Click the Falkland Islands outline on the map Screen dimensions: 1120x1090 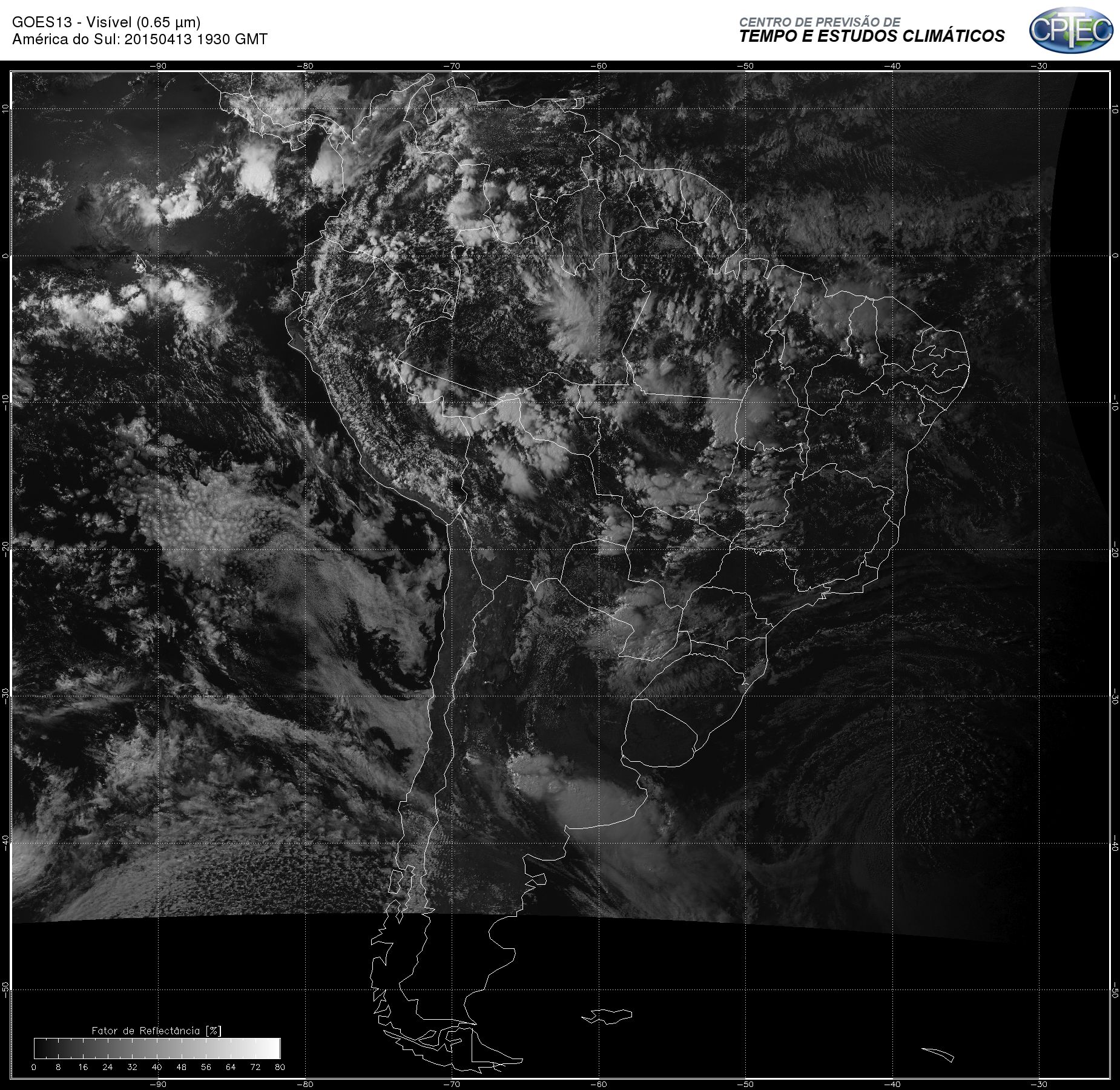(x=607, y=1016)
